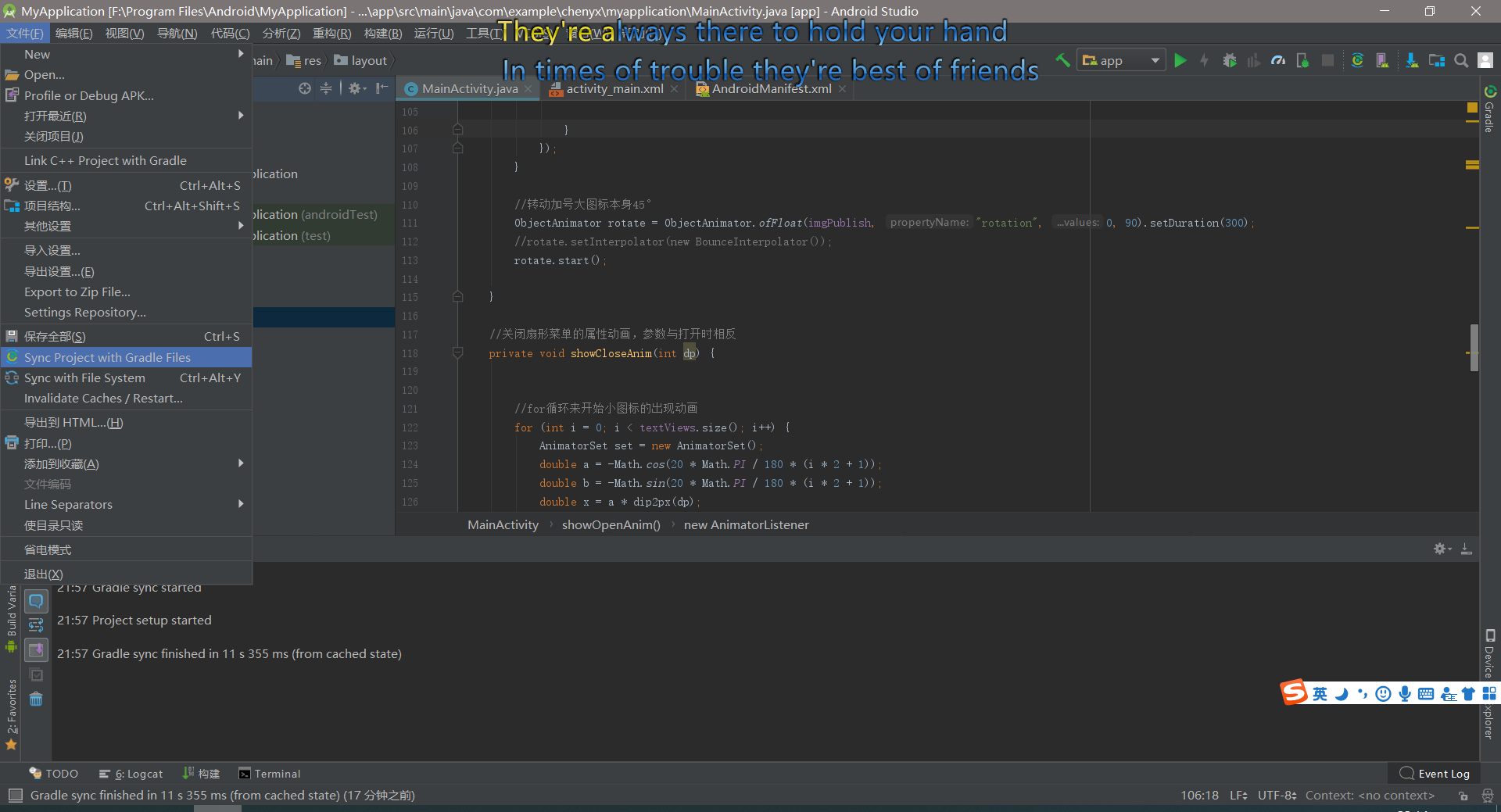Toggle the read-only padlock in the status bar
This screenshot has height=812, width=1501.
(x=1463, y=796)
